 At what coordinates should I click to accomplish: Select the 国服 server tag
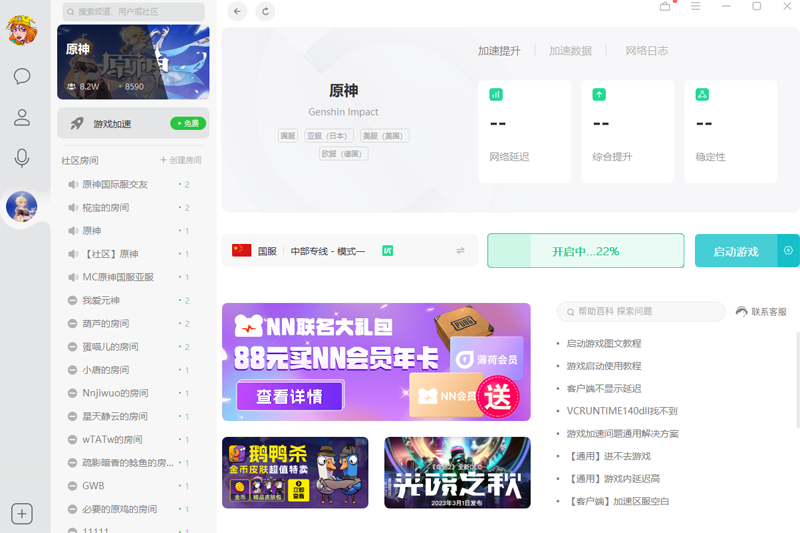pos(288,136)
